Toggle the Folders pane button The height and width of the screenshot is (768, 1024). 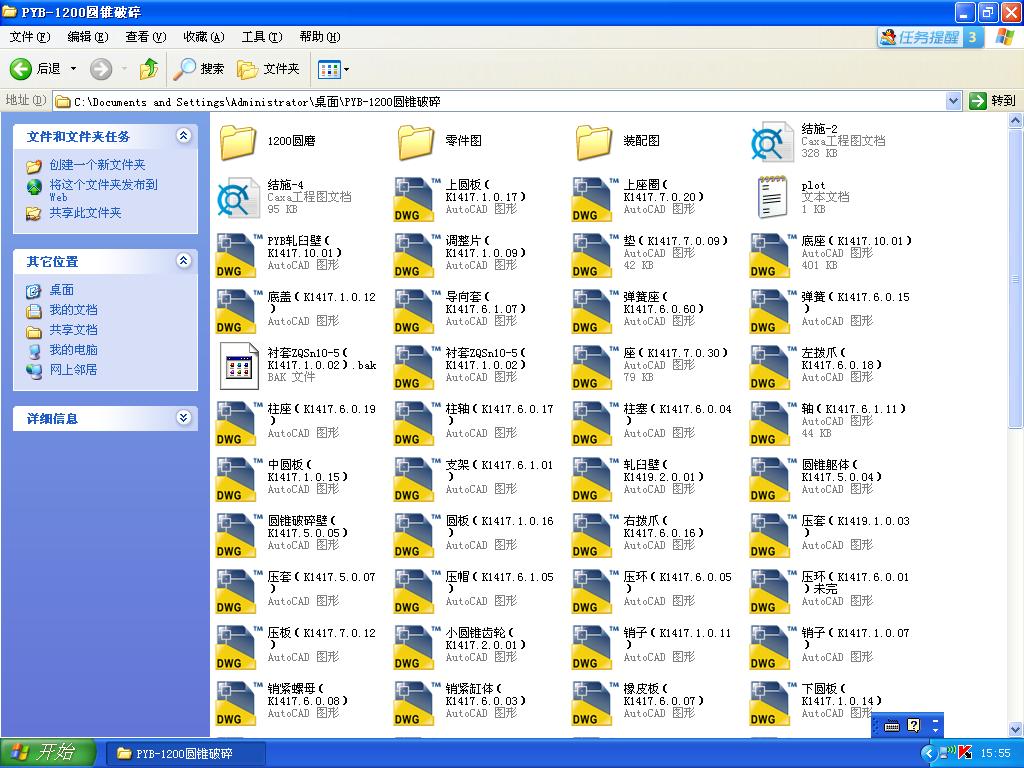[268, 69]
